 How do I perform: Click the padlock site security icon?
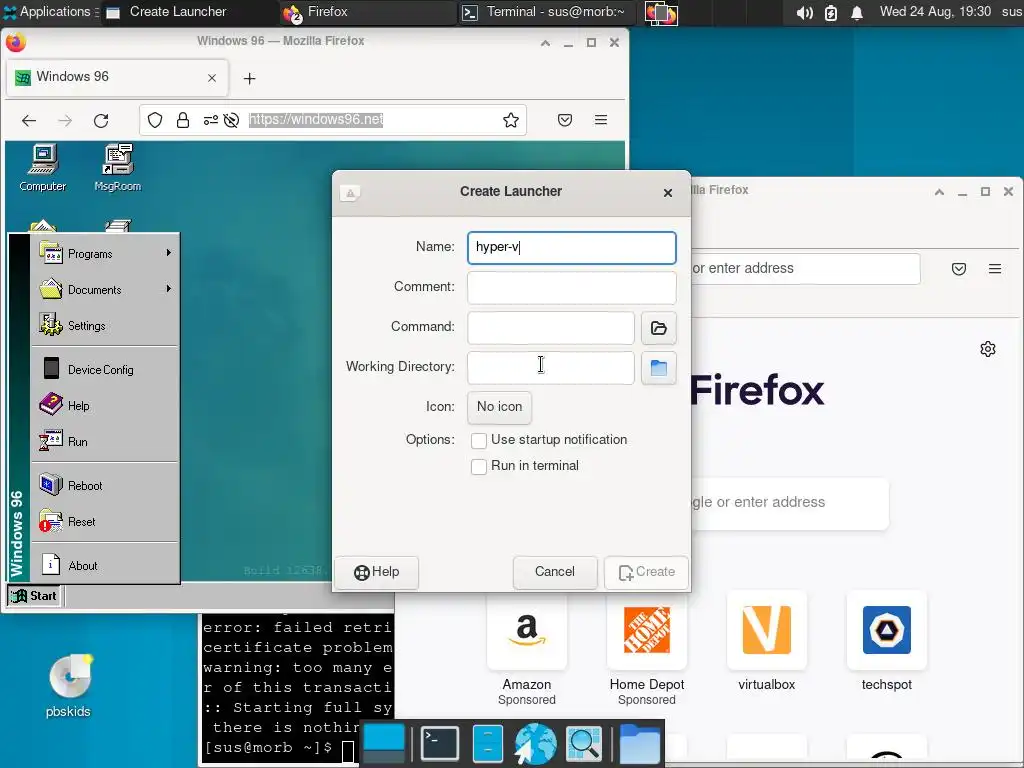click(x=183, y=120)
